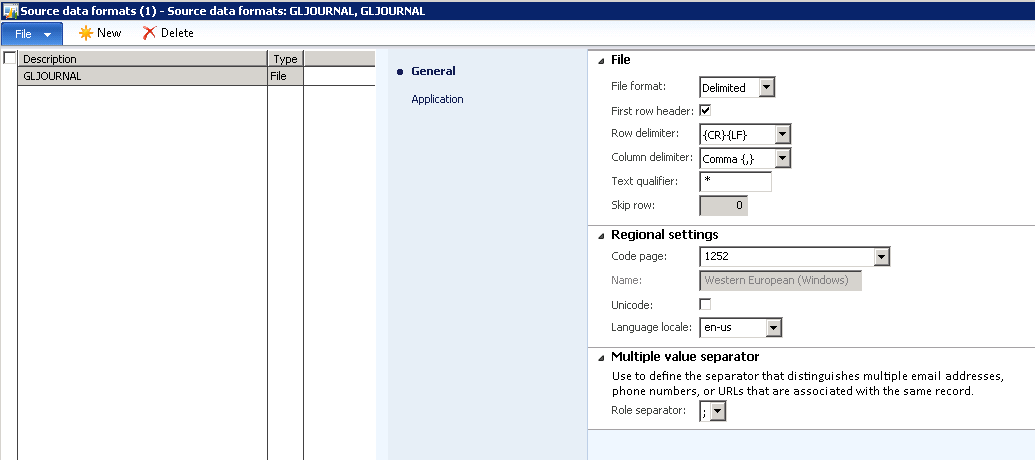The width and height of the screenshot is (1035, 460).
Task: Open the File format dropdown
Action: coord(766,88)
